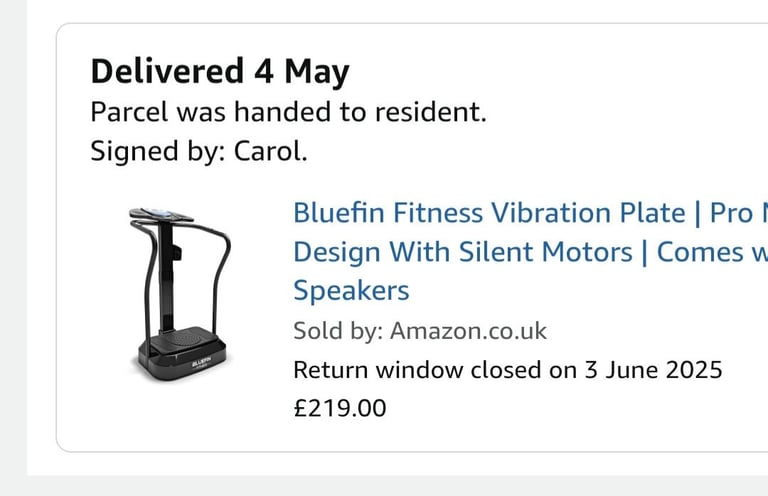Click "Return window closed on" text

[x=435, y=370]
